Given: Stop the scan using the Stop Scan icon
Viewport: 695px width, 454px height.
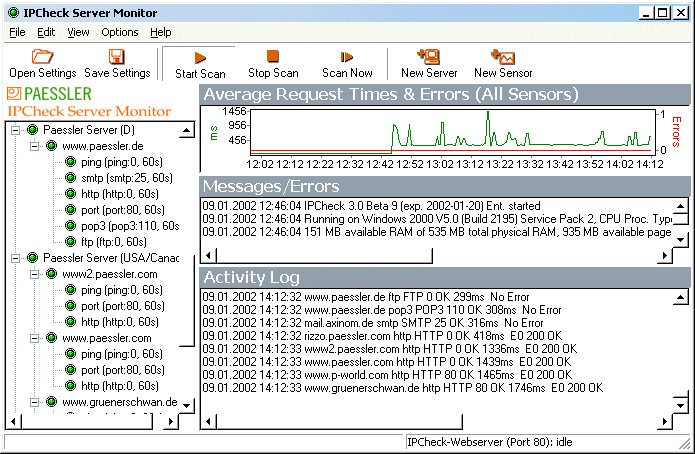Looking at the screenshot, I should tap(273, 56).
